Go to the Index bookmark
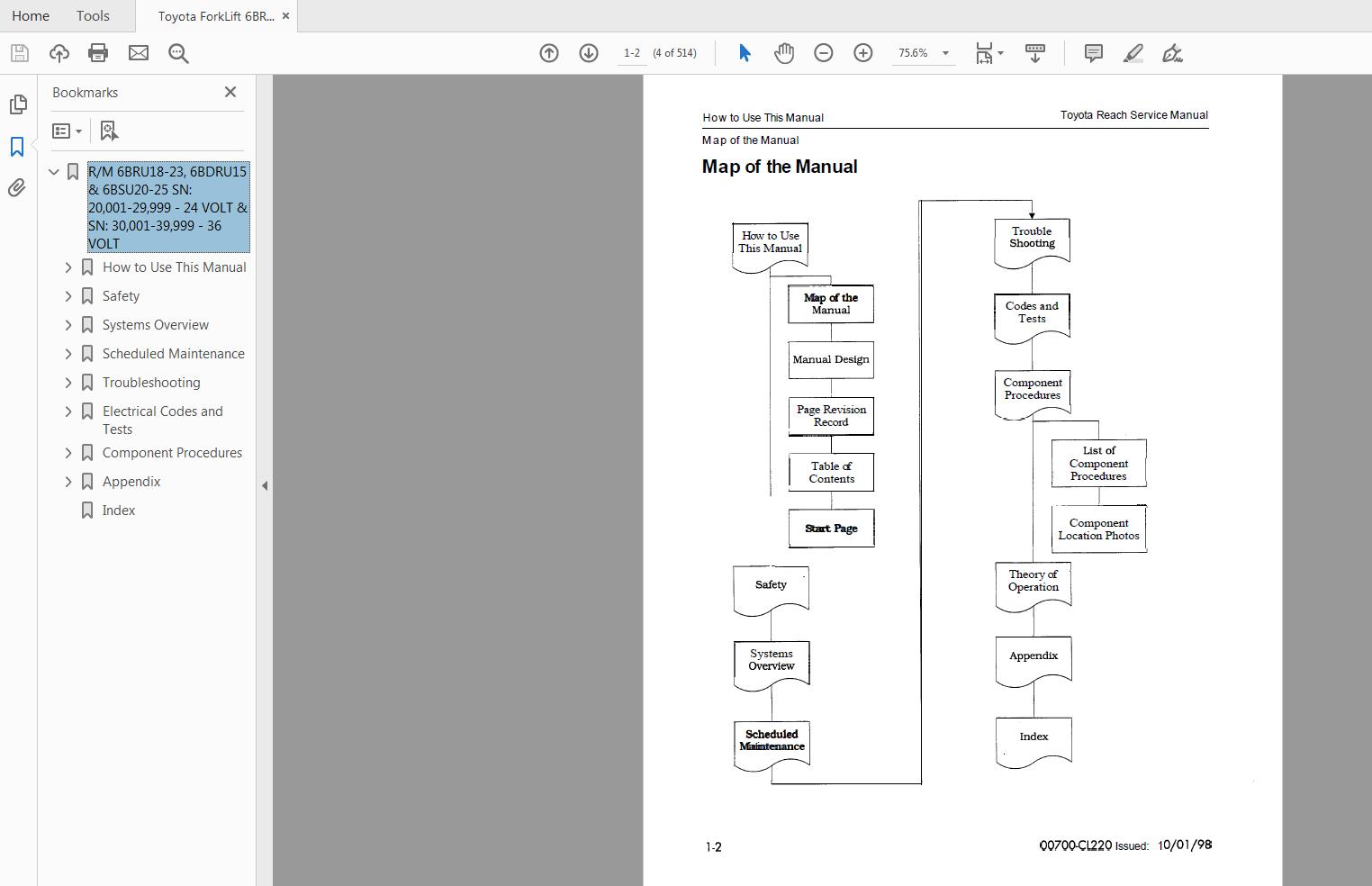1372x886 pixels. [119, 511]
